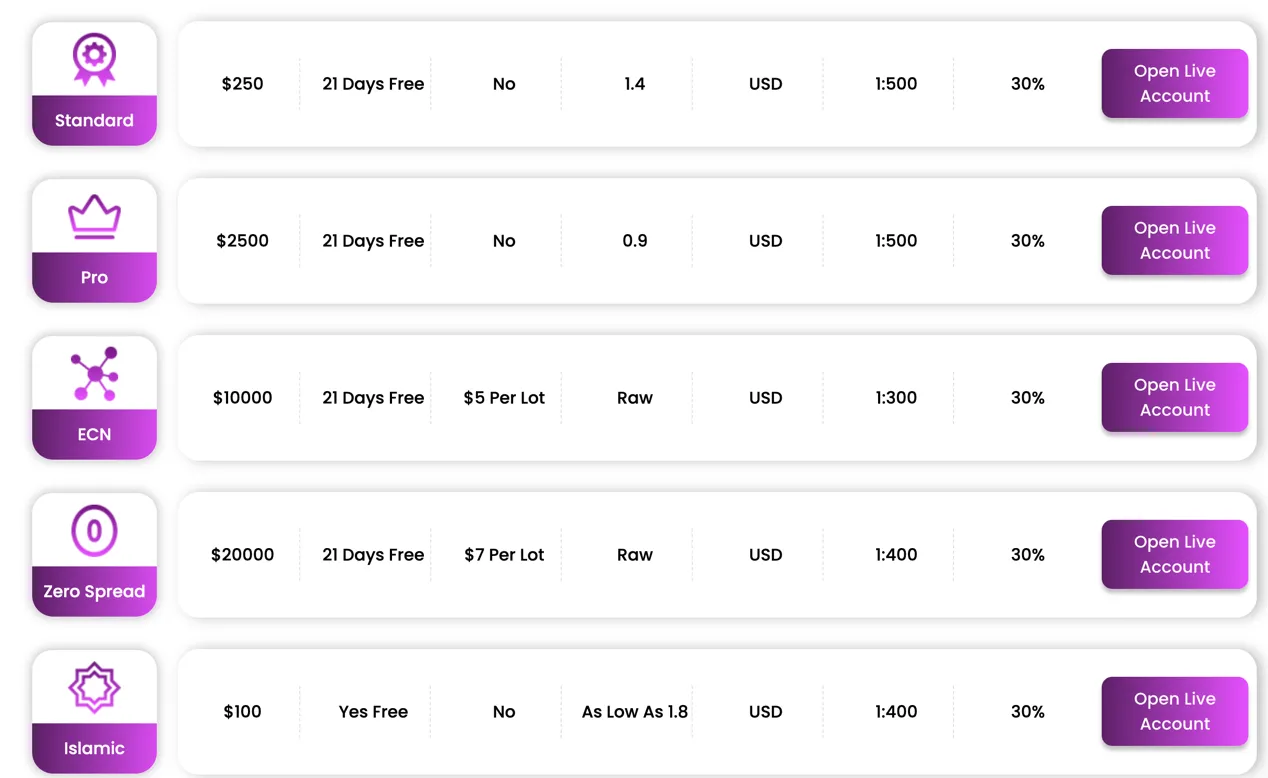The image size is (1268, 778).
Task: Click the $7 Per Lot commission text
Action: click(504, 555)
